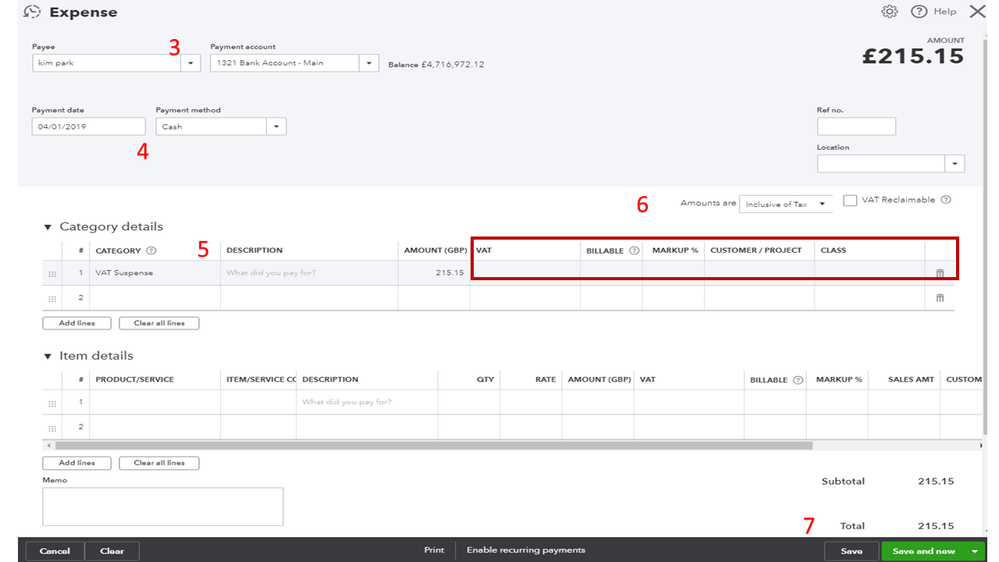Open the settings gear icon

click(x=889, y=11)
